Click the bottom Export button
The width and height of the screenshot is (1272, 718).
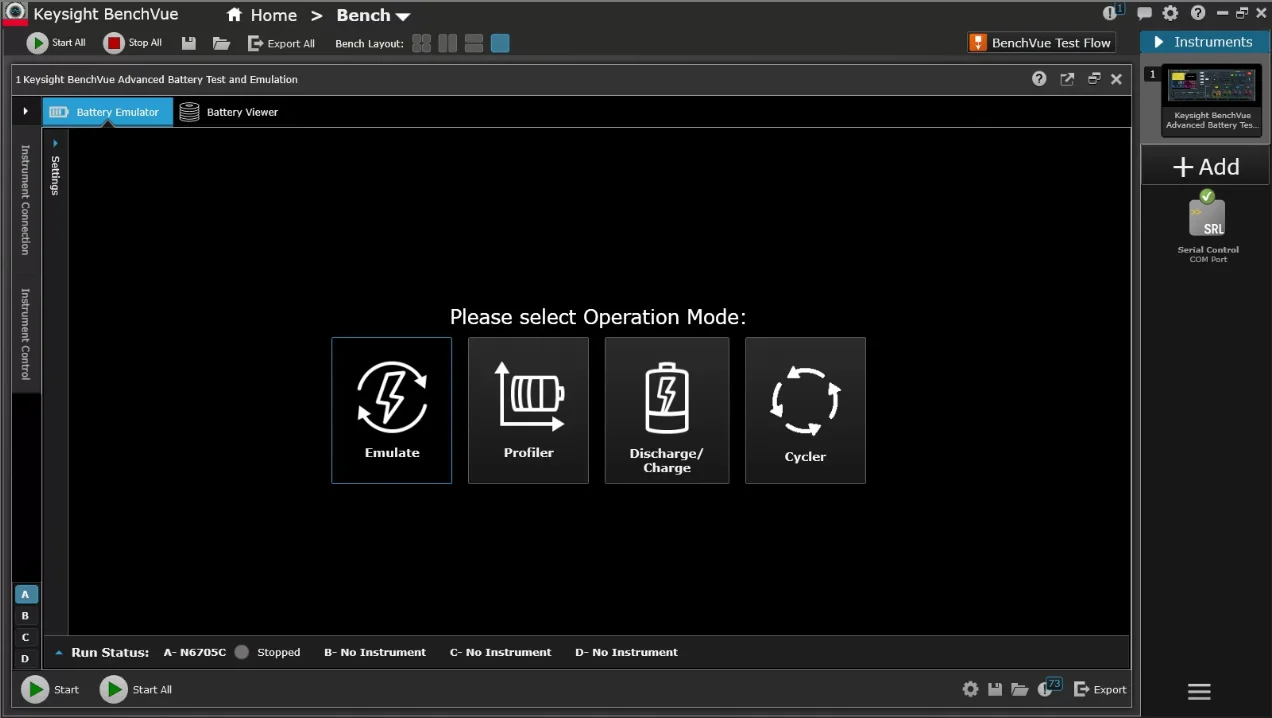tap(1100, 689)
